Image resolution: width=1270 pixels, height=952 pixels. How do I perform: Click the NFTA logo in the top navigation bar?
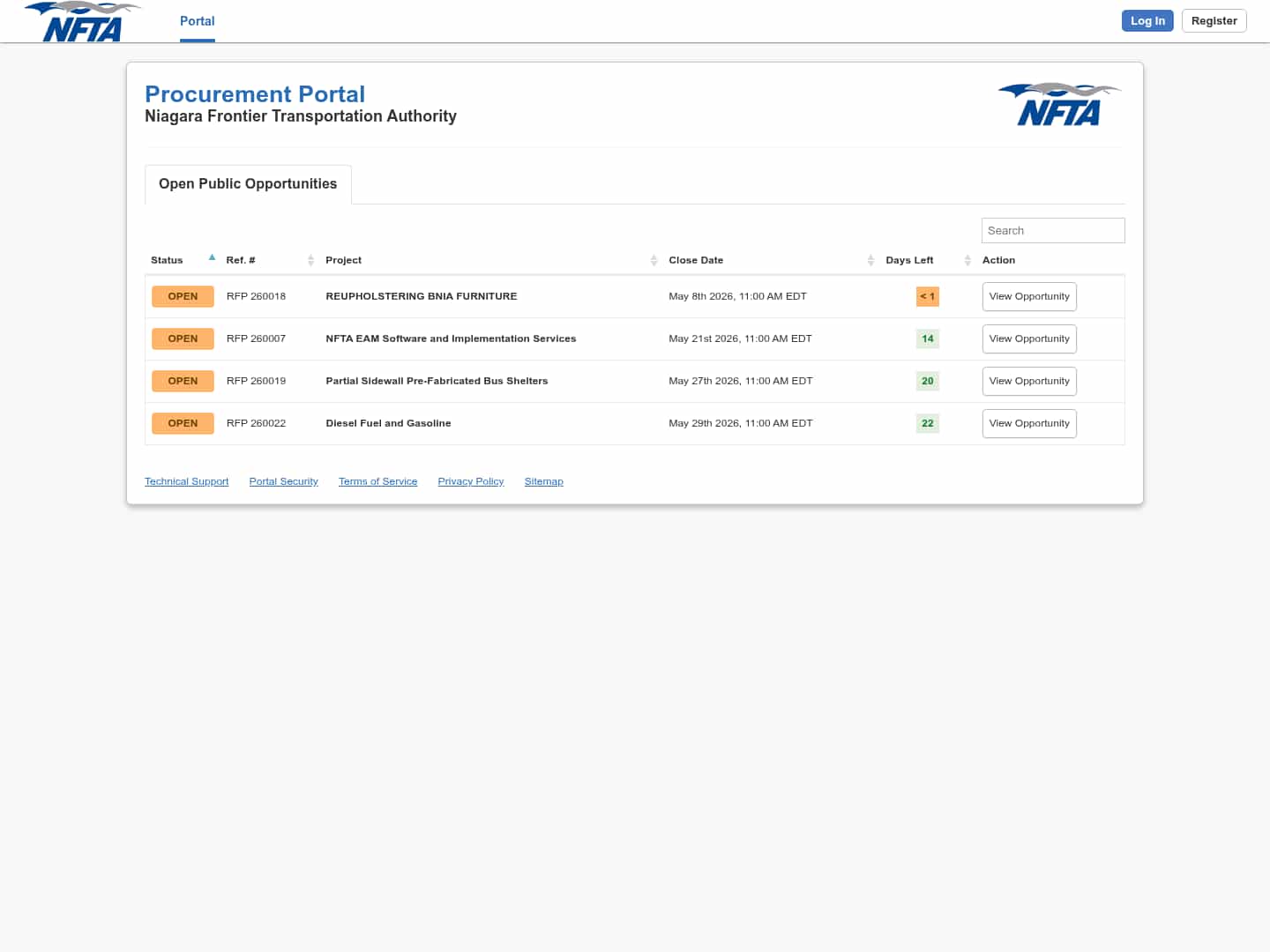(83, 21)
